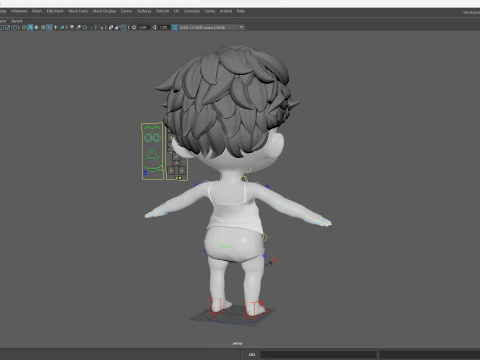Viewport: 480px width, 360px height.
Task: Select the lower-right diamond control box
Action: (x=182, y=170)
